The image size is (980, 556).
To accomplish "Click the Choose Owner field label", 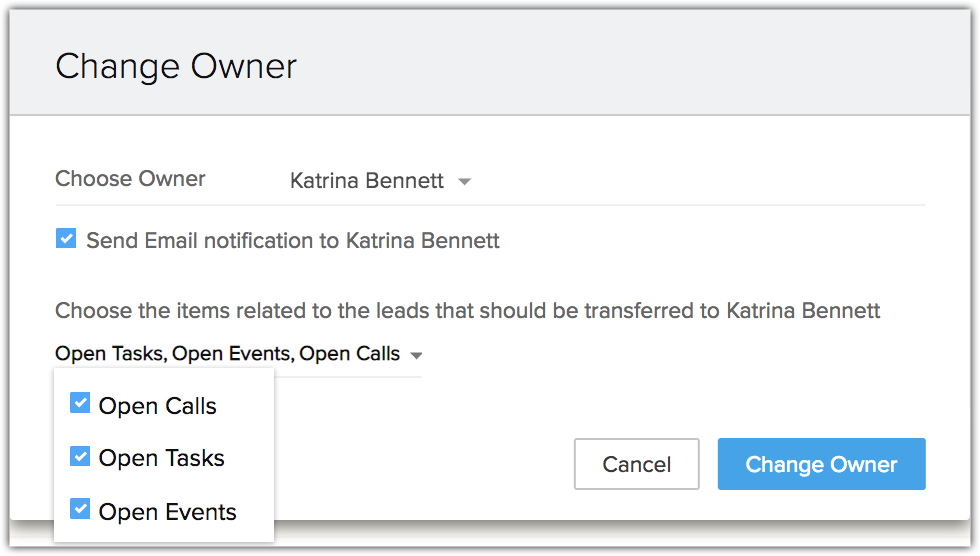I will [130, 179].
